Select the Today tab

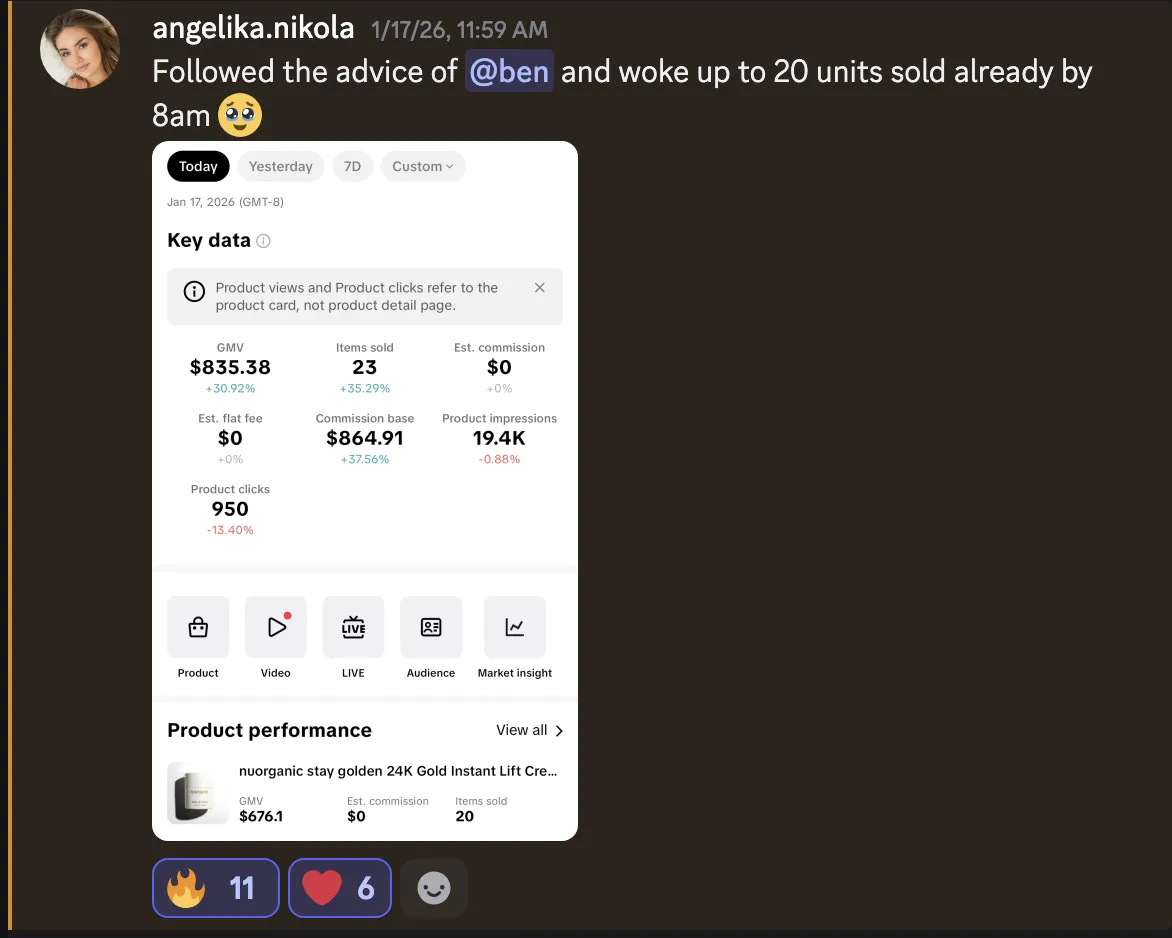198,166
